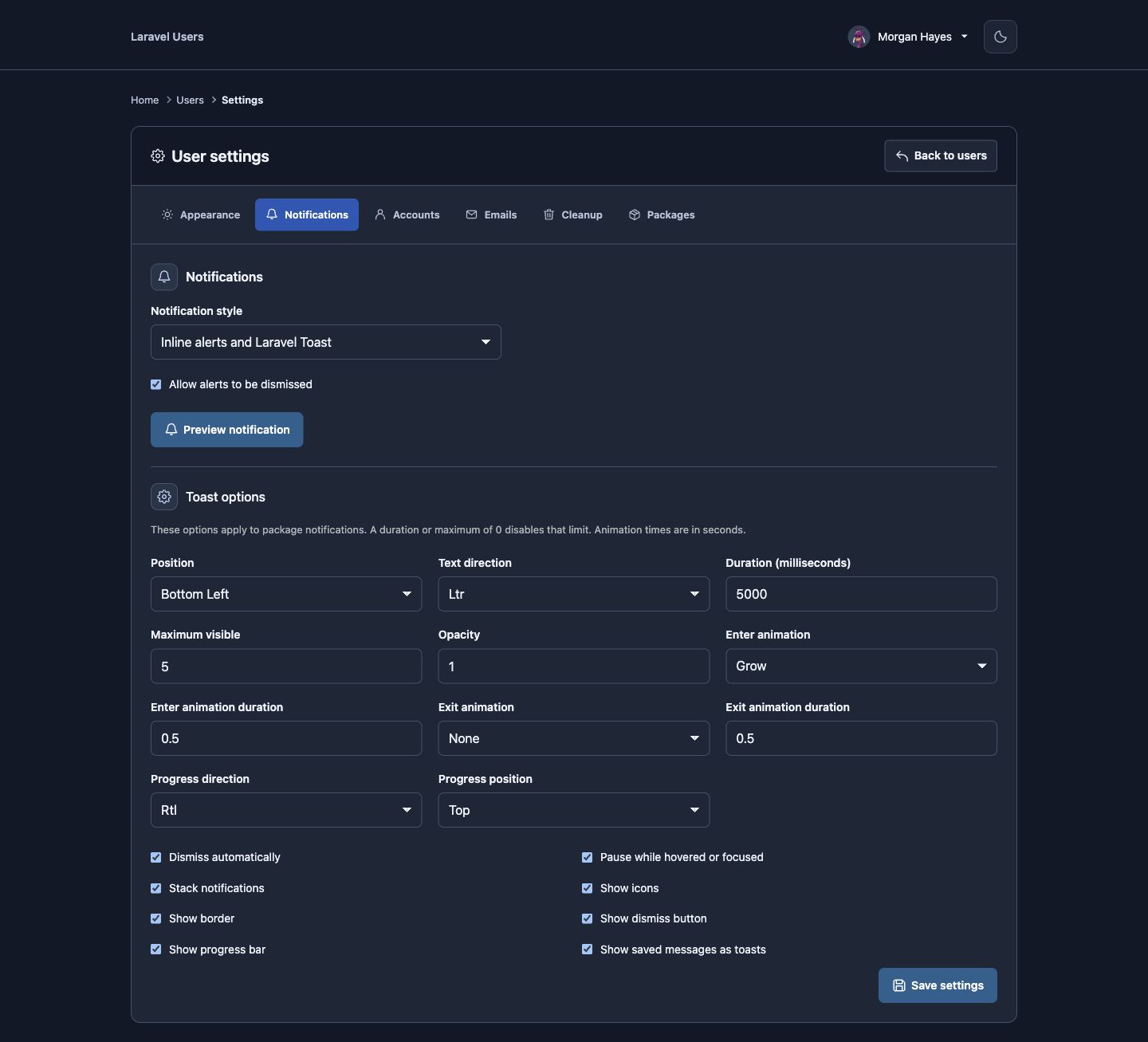The height and width of the screenshot is (1042, 1148).
Task: Open the Accounts tab
Action: click(407, 214)
